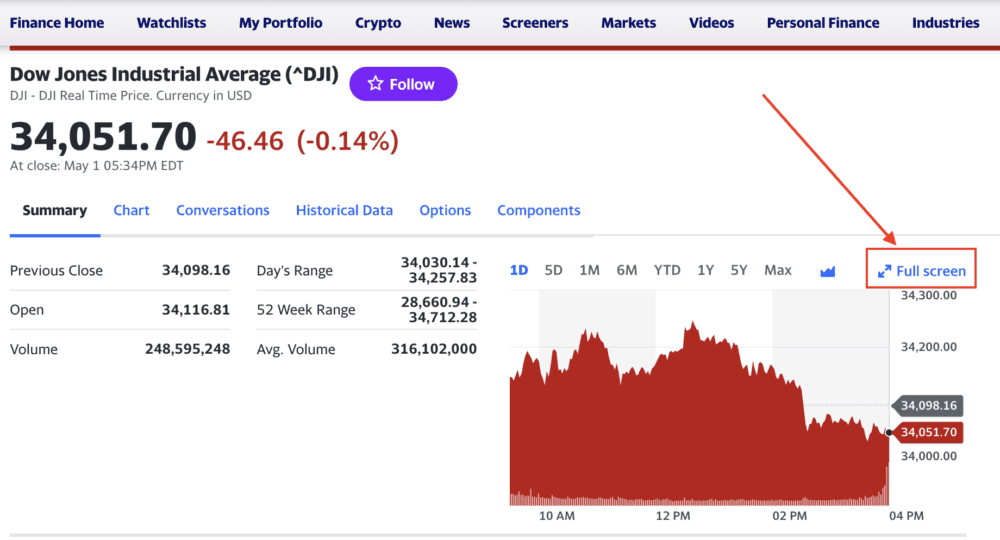Switch chart to 1M range
1000x540 pixels.
point(589,270)
